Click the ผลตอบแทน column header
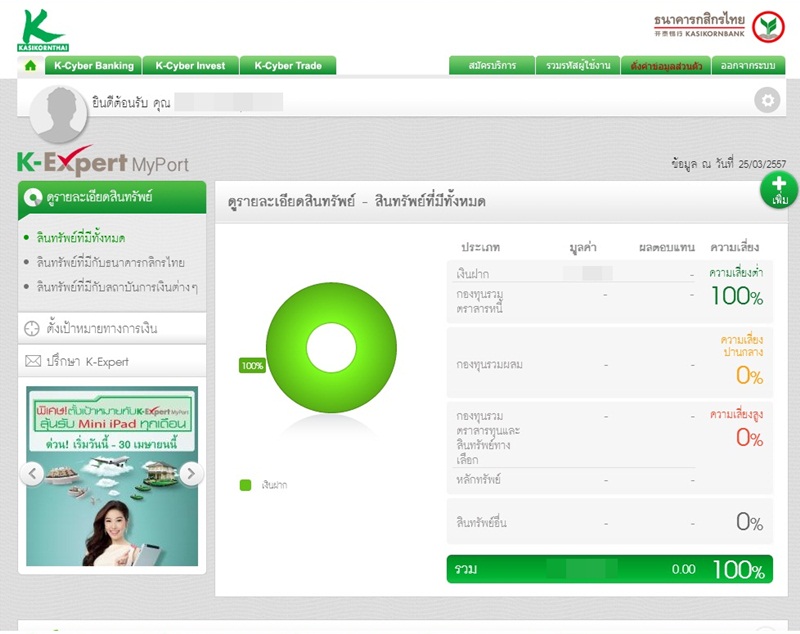 coord(667,247)
